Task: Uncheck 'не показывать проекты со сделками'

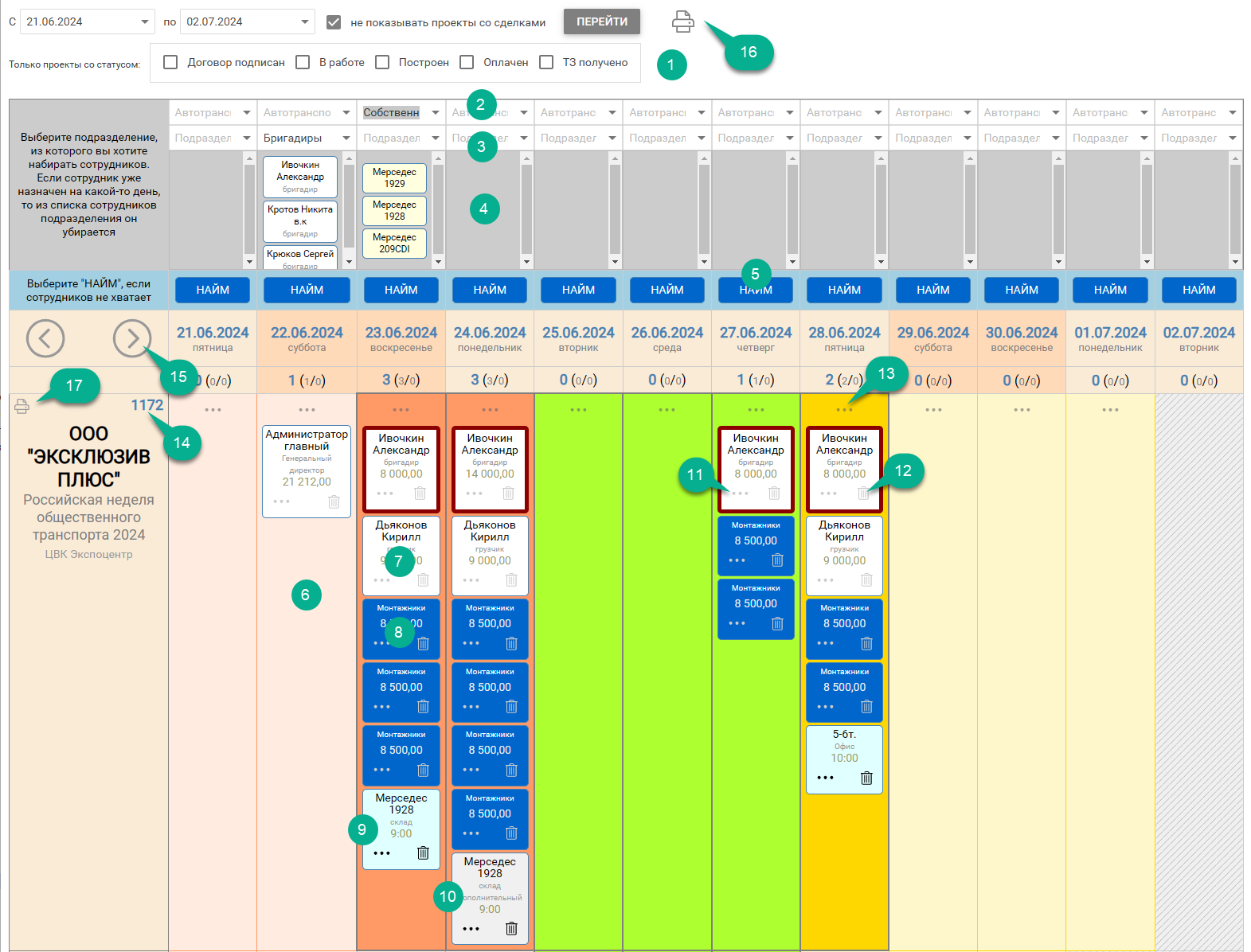Action: tap(334, 22)
